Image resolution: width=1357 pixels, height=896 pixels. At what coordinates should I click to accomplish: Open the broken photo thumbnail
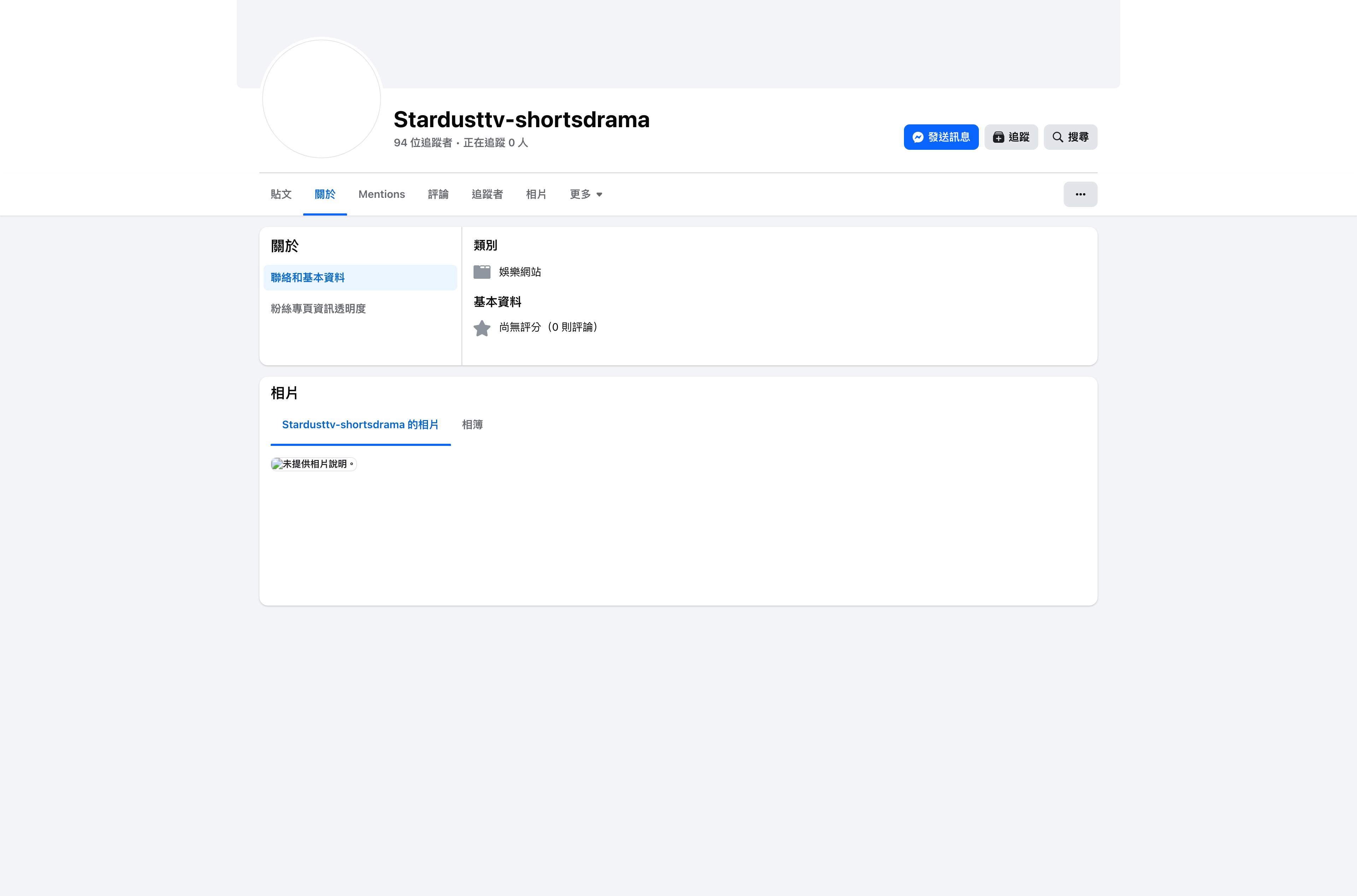pyautogui.click(x=313, y=464)
